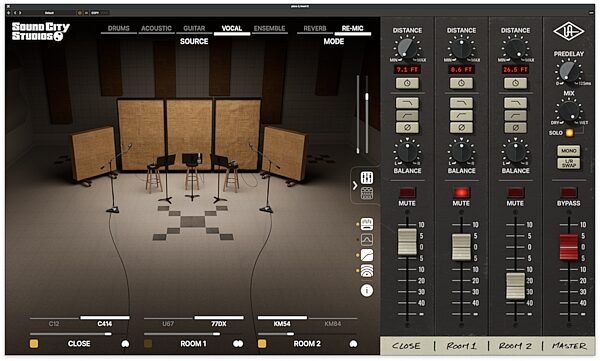Click the plus icon in the preset toolbar
This screenshot has width=600, height=361.
[8, 13]
